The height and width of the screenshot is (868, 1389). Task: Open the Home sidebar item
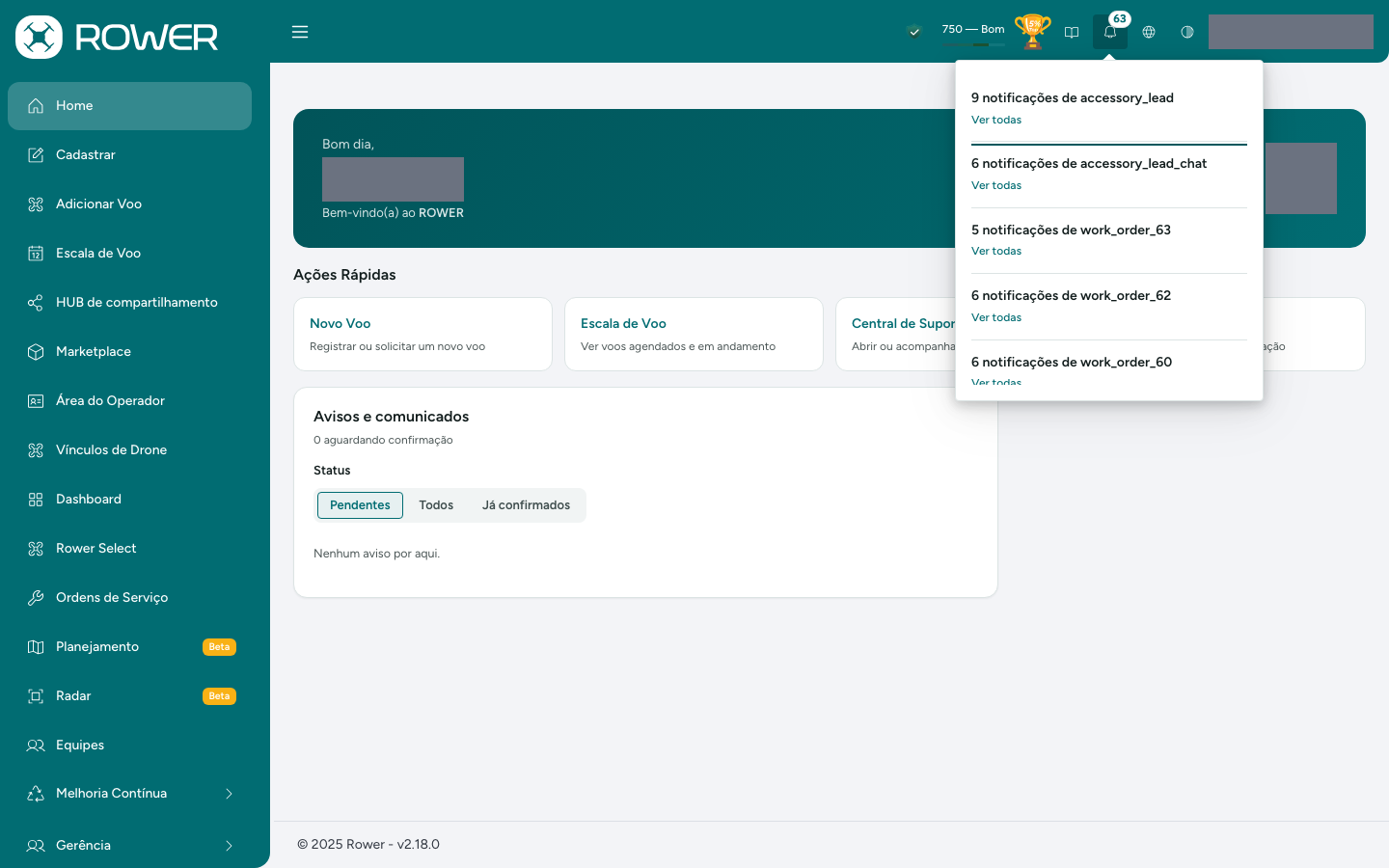pos(129,106)
